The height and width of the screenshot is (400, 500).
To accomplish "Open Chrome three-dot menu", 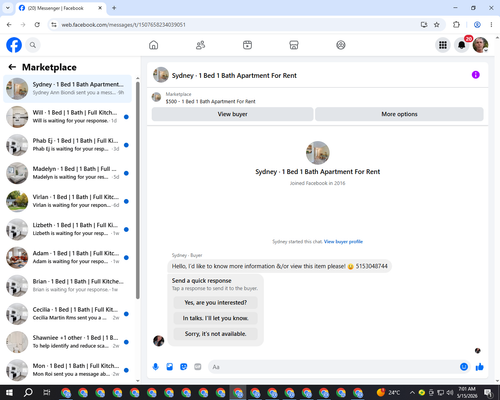I will (491, 25).
